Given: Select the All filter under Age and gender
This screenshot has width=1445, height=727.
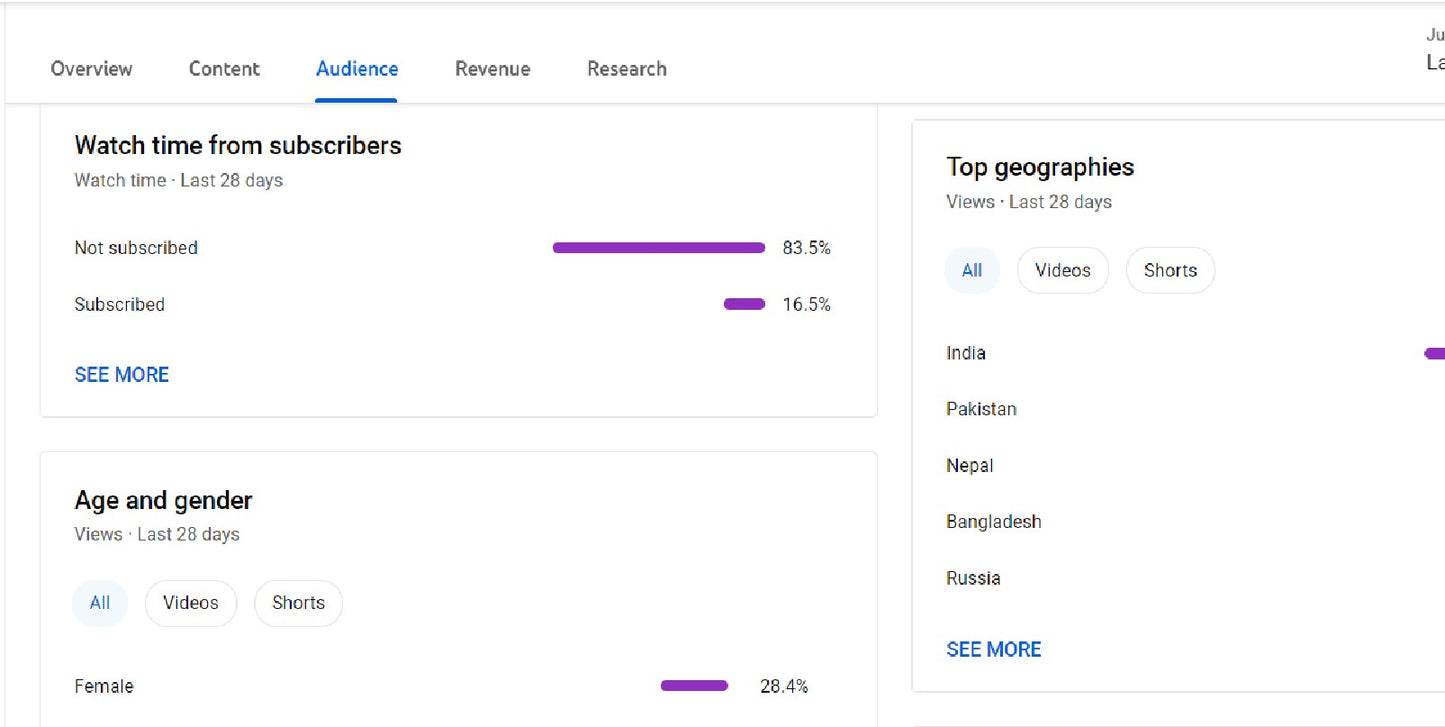Looking at the screenshot, I should coord(100,603).
